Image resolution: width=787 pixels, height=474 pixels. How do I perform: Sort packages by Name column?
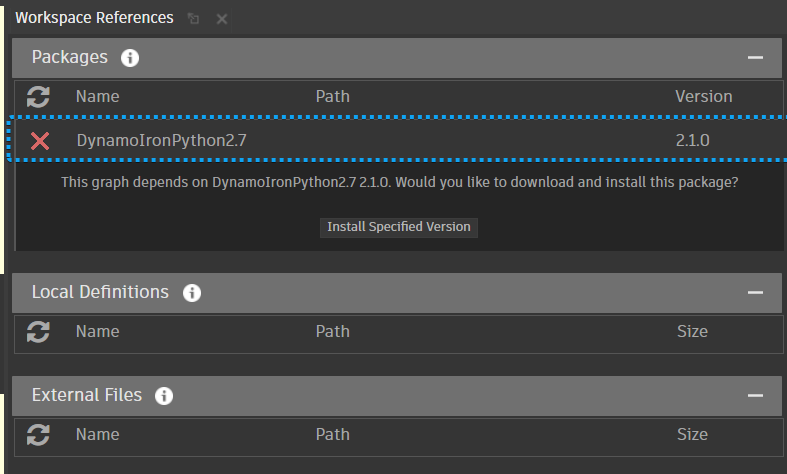97,97
